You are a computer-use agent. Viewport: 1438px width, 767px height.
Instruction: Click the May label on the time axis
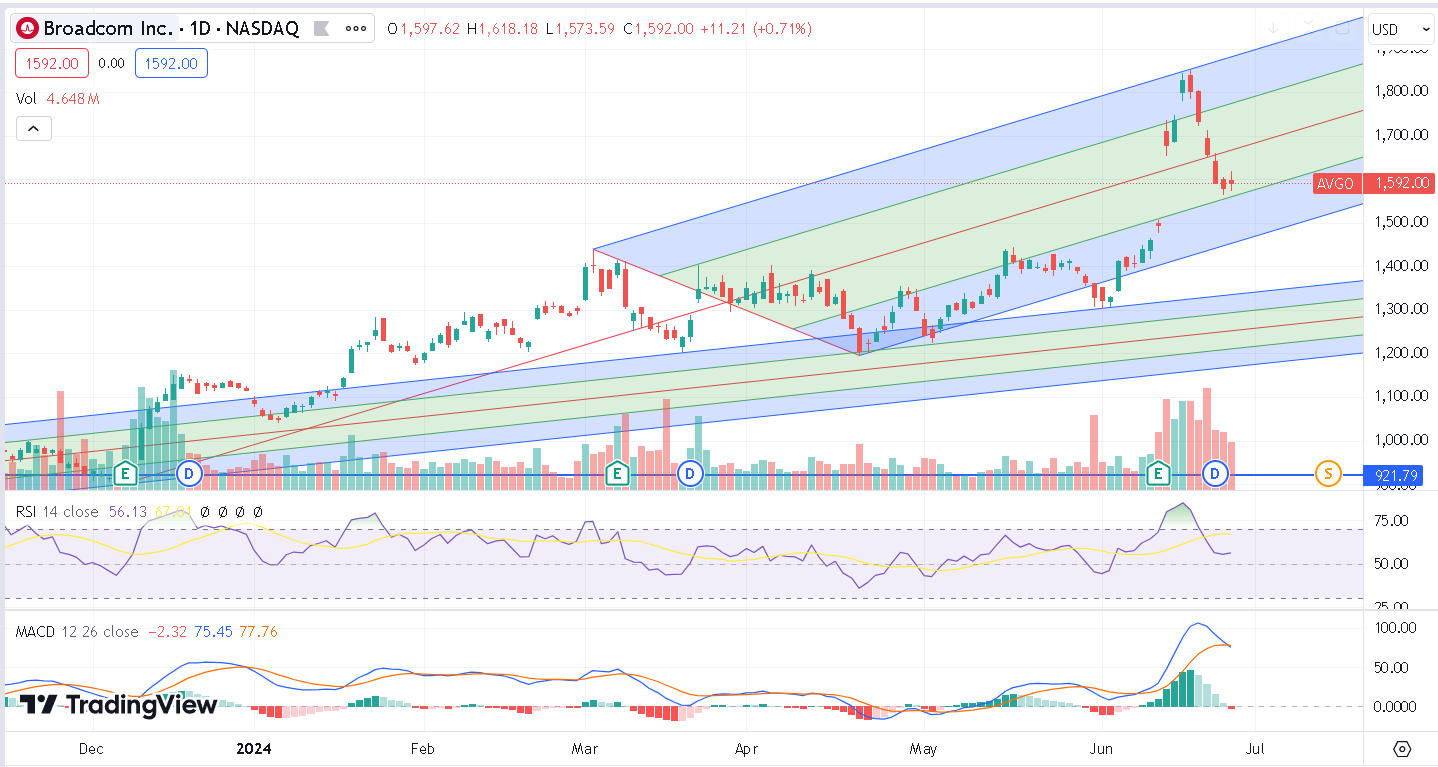coord(923,748)
